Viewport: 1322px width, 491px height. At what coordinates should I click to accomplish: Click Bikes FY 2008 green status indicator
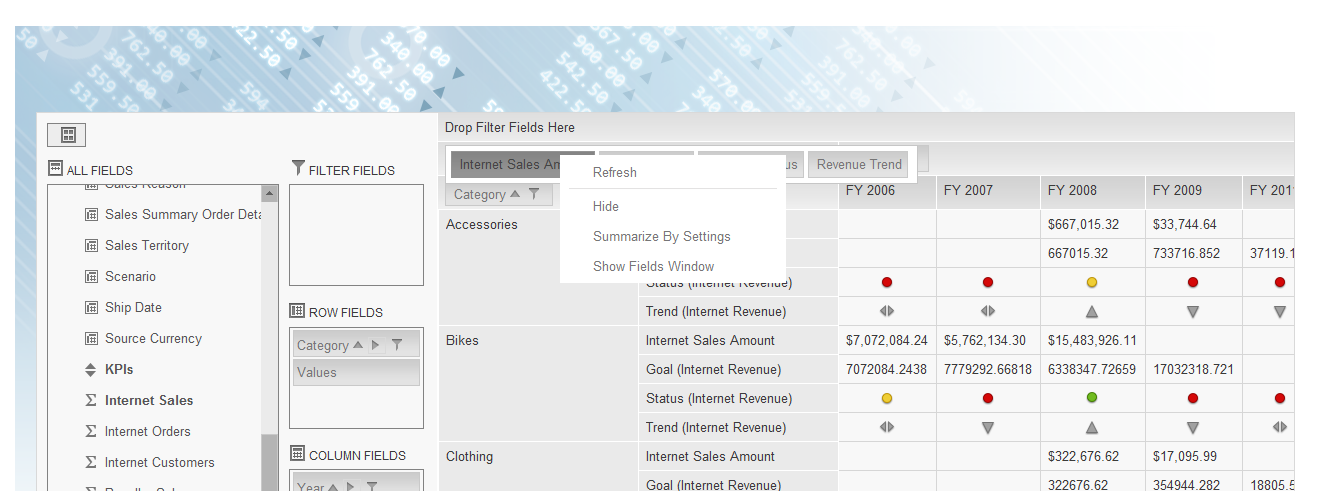tap(1092, 398)
